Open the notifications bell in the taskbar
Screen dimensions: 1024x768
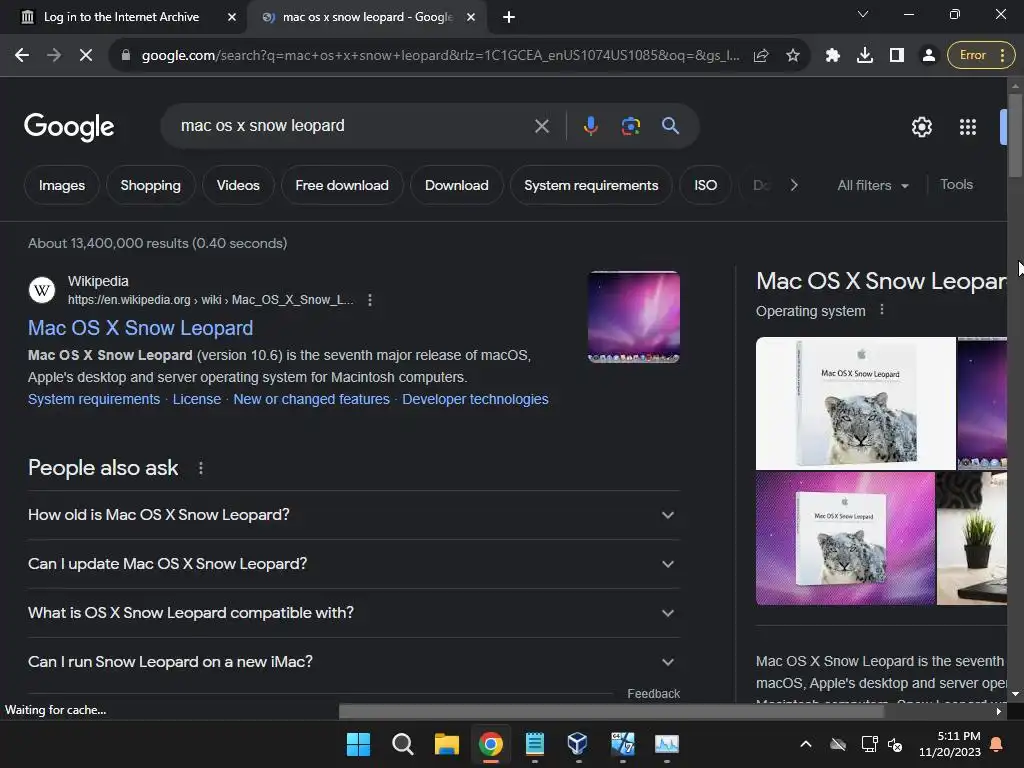tap(997, 744)
